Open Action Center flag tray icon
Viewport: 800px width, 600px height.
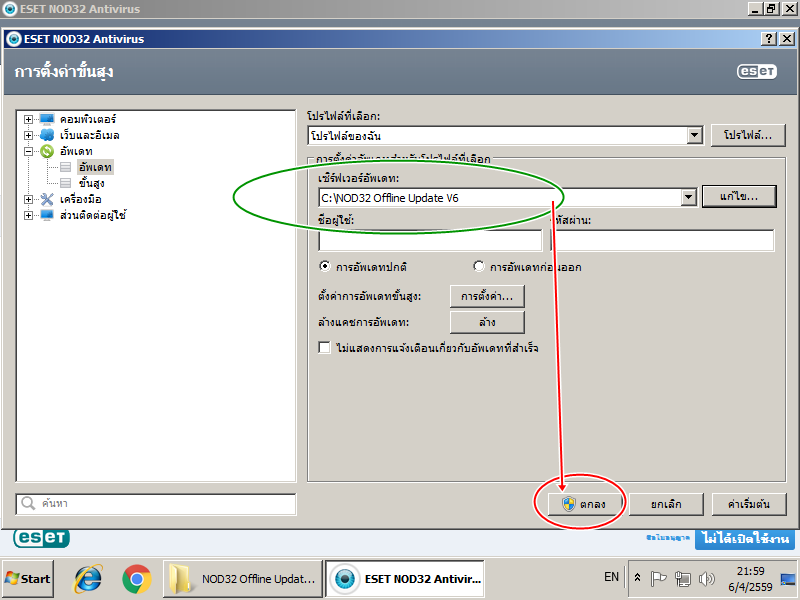click(659, 579)
